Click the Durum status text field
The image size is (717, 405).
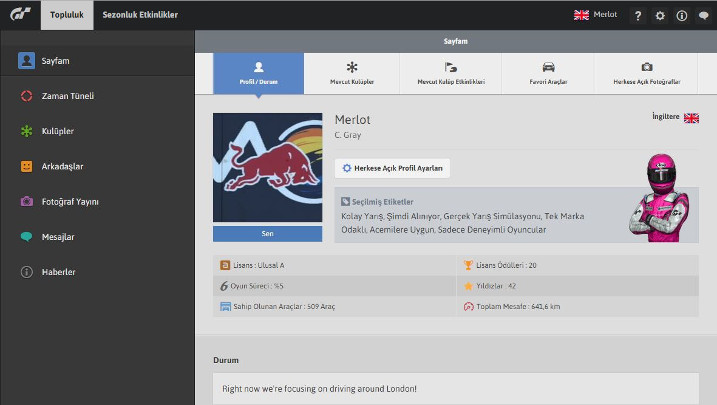click(x=456, y=388)
